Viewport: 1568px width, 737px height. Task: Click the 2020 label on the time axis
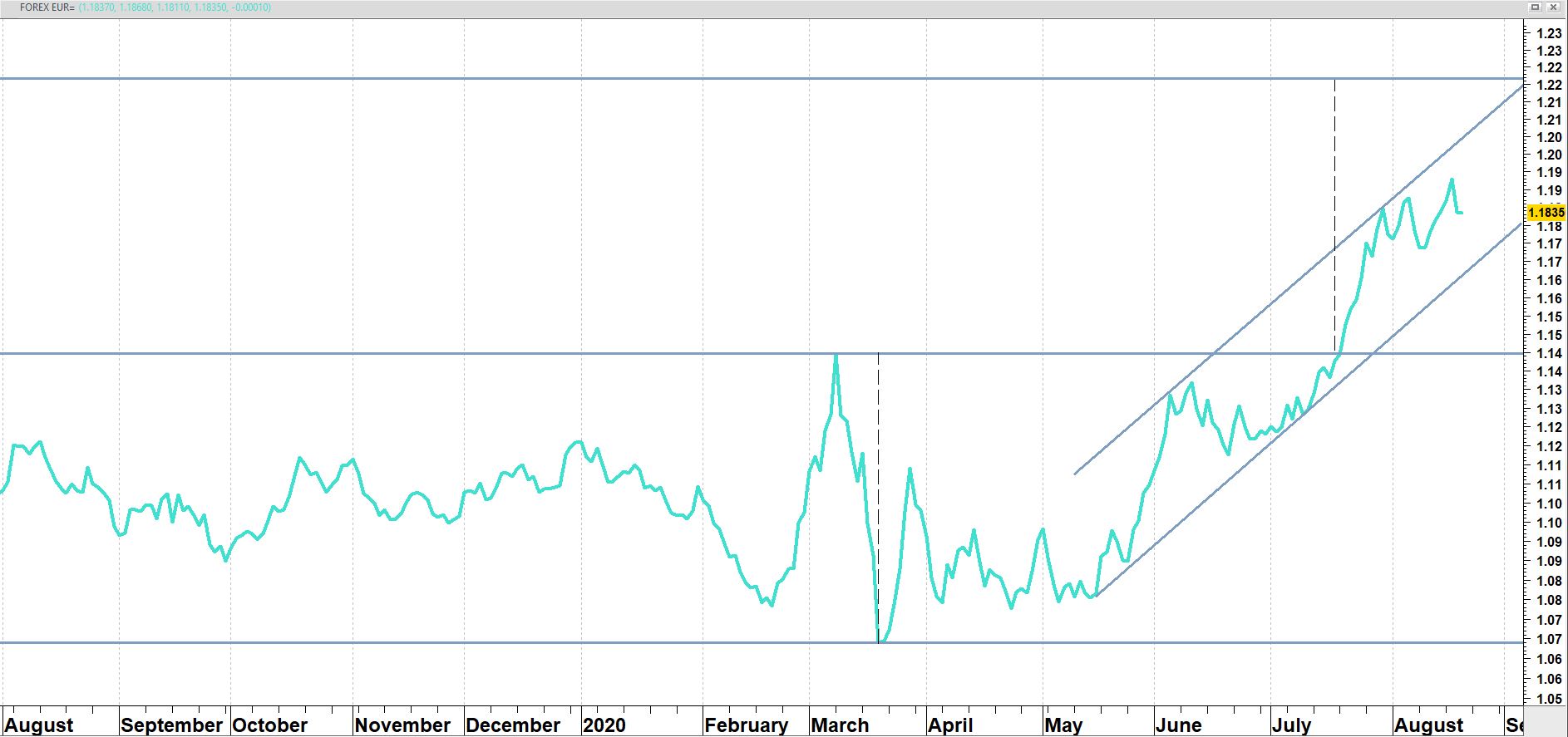[x=604, y=725]
